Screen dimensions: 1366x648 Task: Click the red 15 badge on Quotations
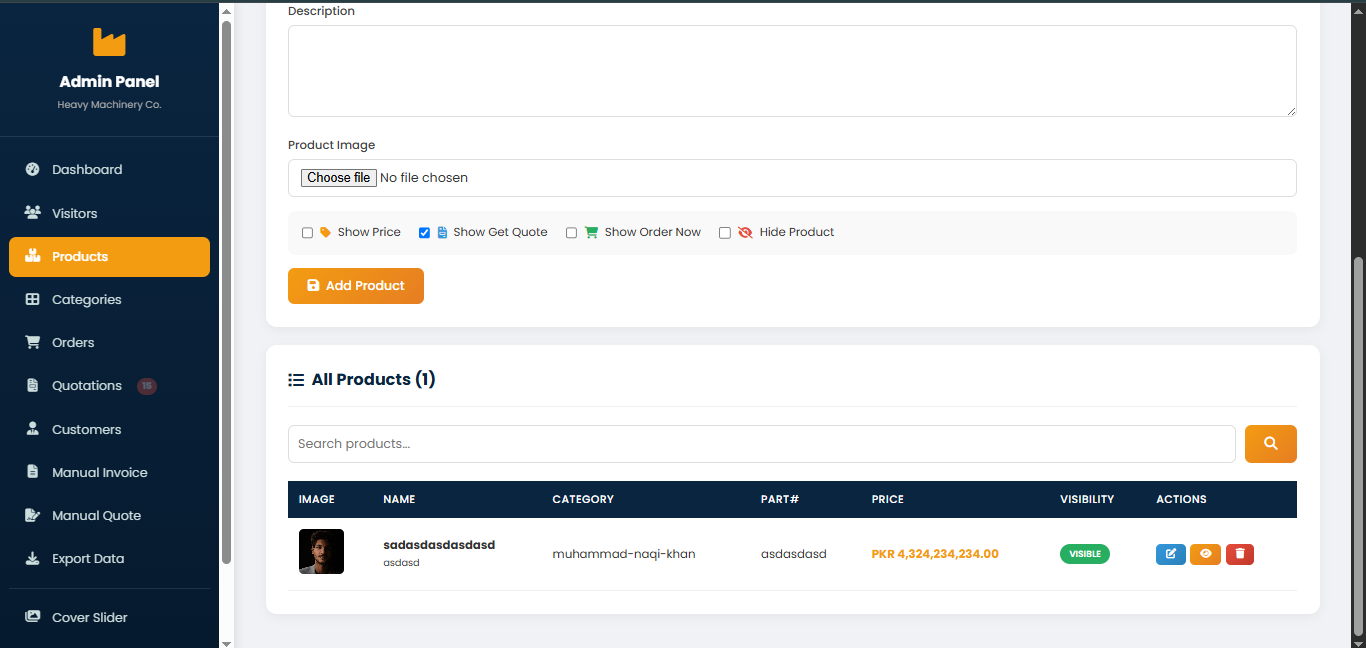pyautogui.click(x=147, y=386)
